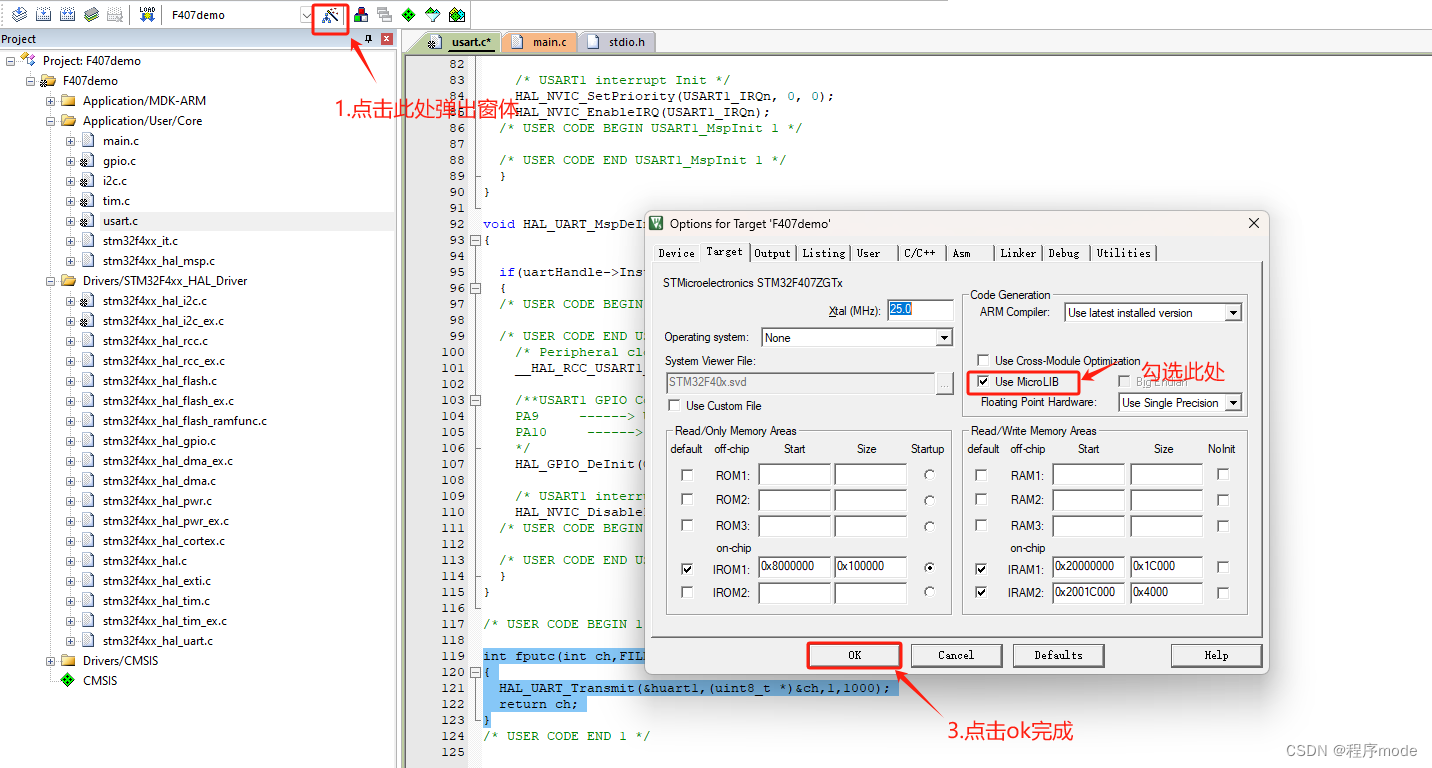1432x768 pixels.
Task: Open the main.c editor tab
Action: [x=540, y=42]
